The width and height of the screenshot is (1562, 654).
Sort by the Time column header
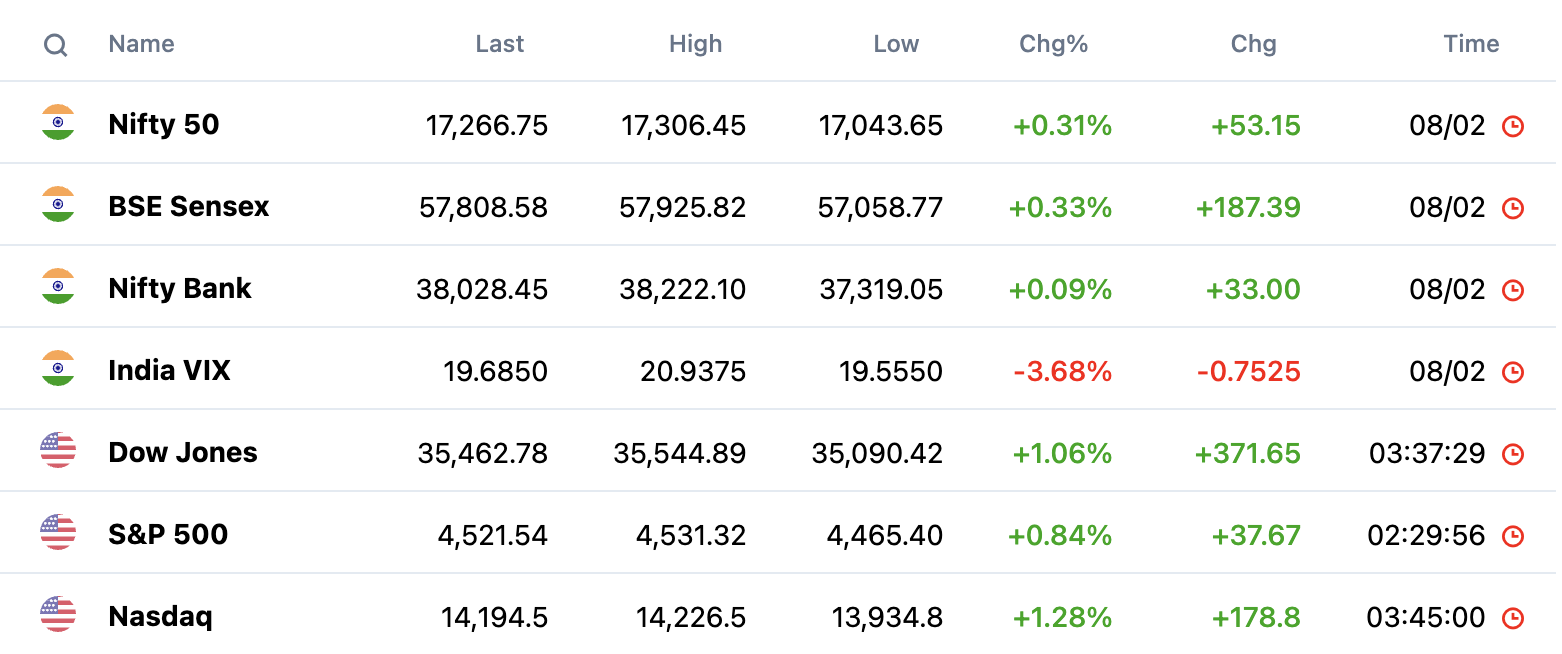1471,44
